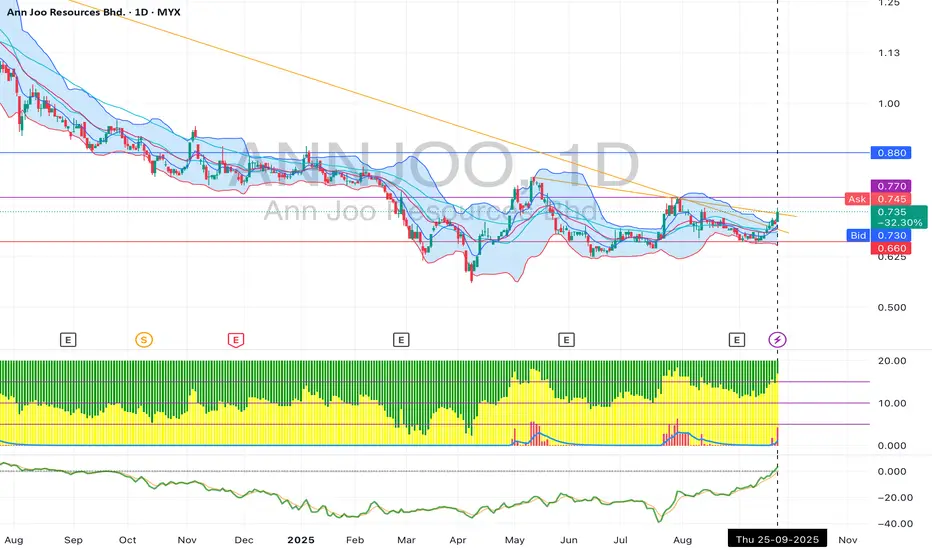
Task: Click the earnings E marker near September
Action: pos(68,340)
